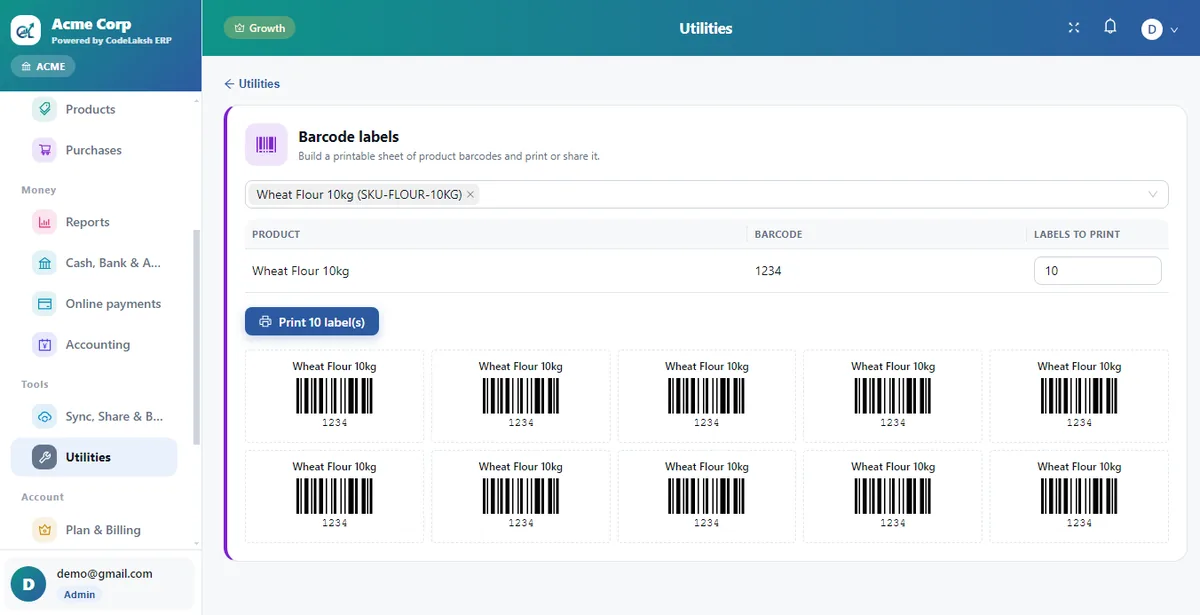Open the Sync, Share cloud icon
The width and height of the screenshot is (1200, 615).
[x=44, y=417]
